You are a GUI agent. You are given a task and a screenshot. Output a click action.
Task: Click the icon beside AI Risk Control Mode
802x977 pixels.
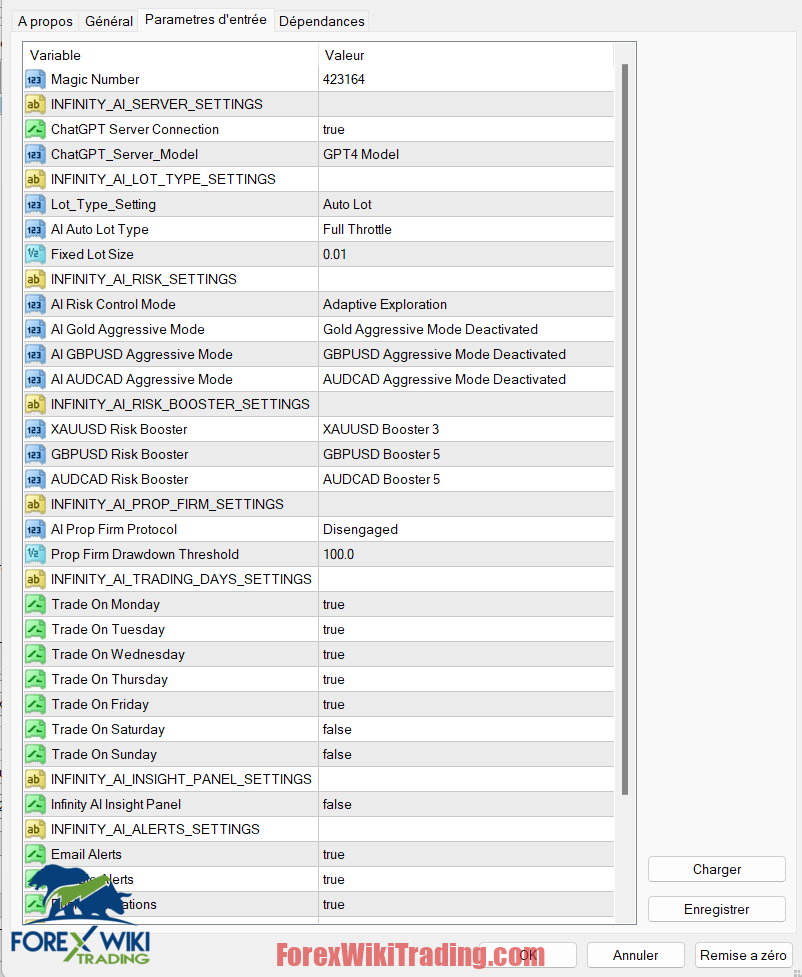35,305
